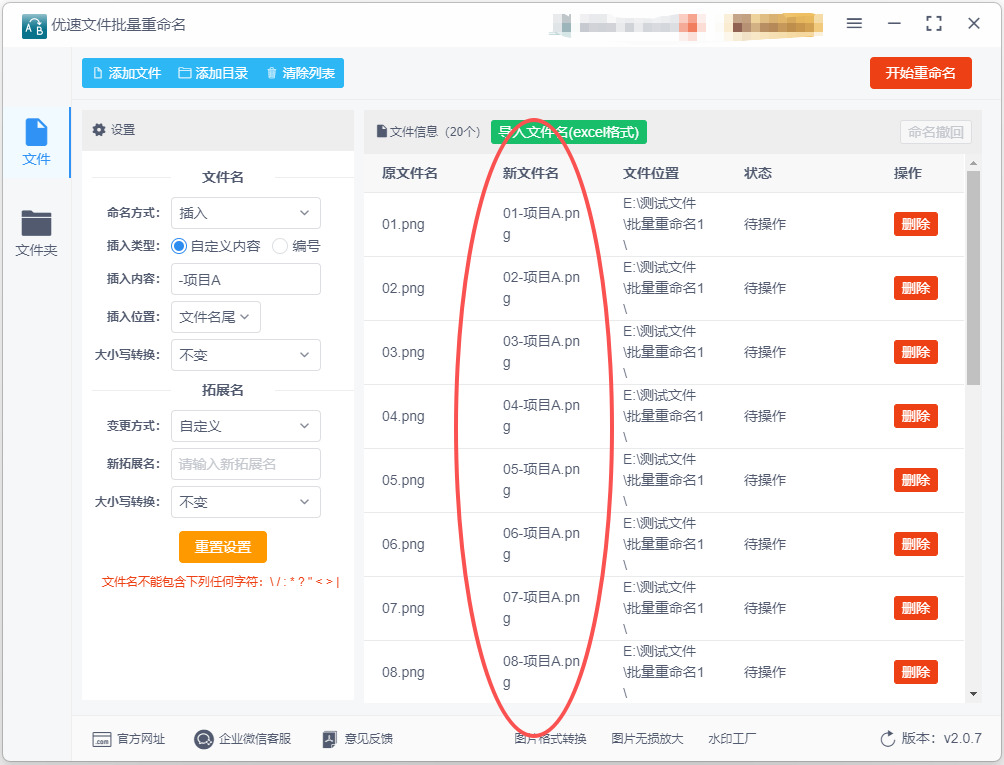Click the 新拓展名 input field
Viewport: 1004px width, 765px height.
tap(246, 464)
